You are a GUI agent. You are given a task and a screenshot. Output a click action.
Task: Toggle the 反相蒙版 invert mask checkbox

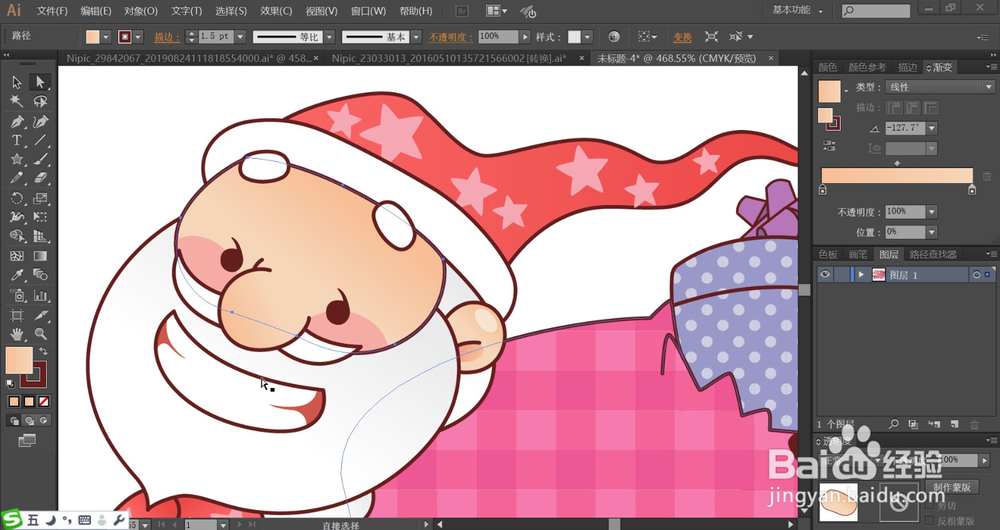tap(929, 521)
